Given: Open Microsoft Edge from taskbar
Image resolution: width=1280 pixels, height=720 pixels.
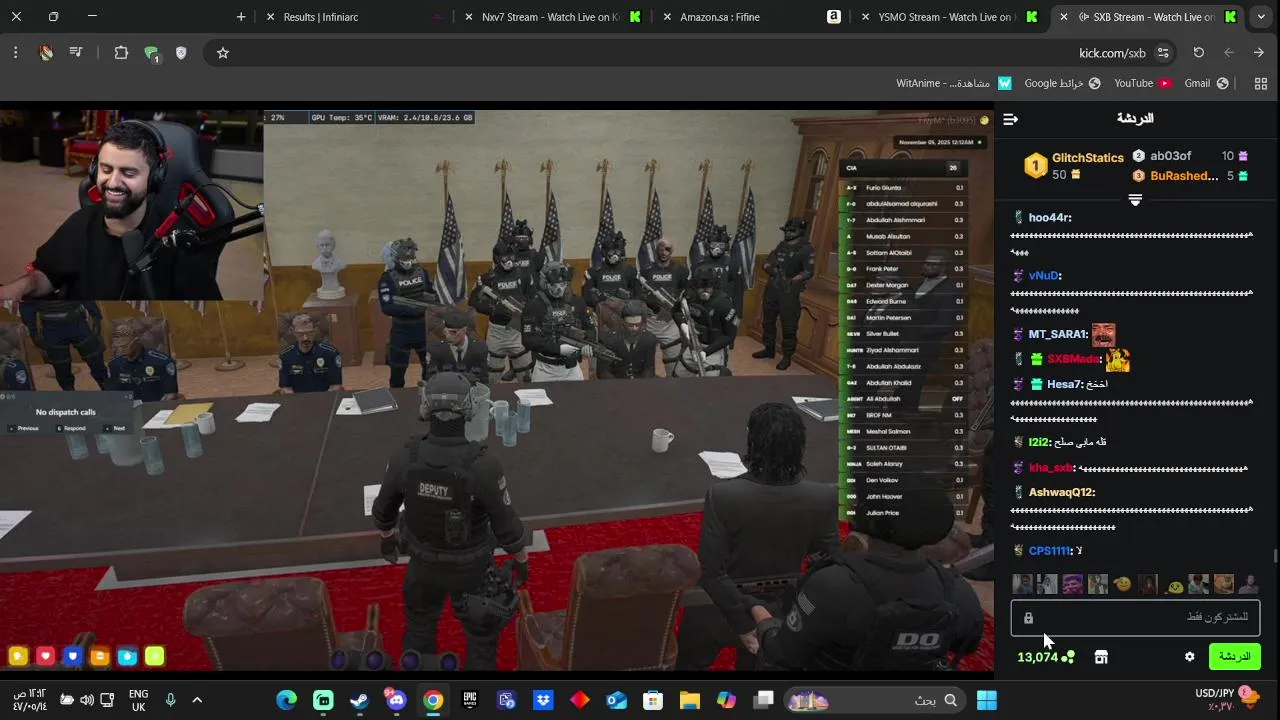Looking at the screenshot, I should (x=287, y=700).
